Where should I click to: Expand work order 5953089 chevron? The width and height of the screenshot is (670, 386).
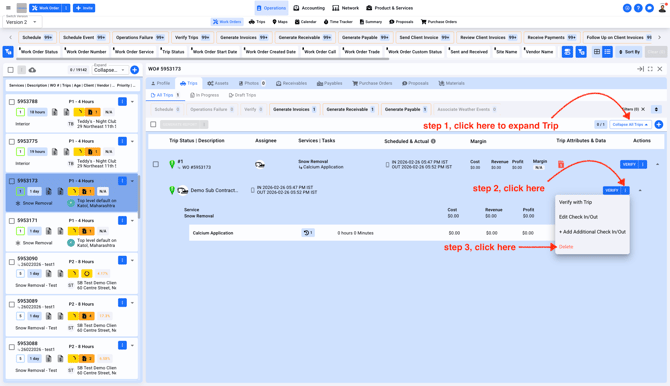(132, 303)
